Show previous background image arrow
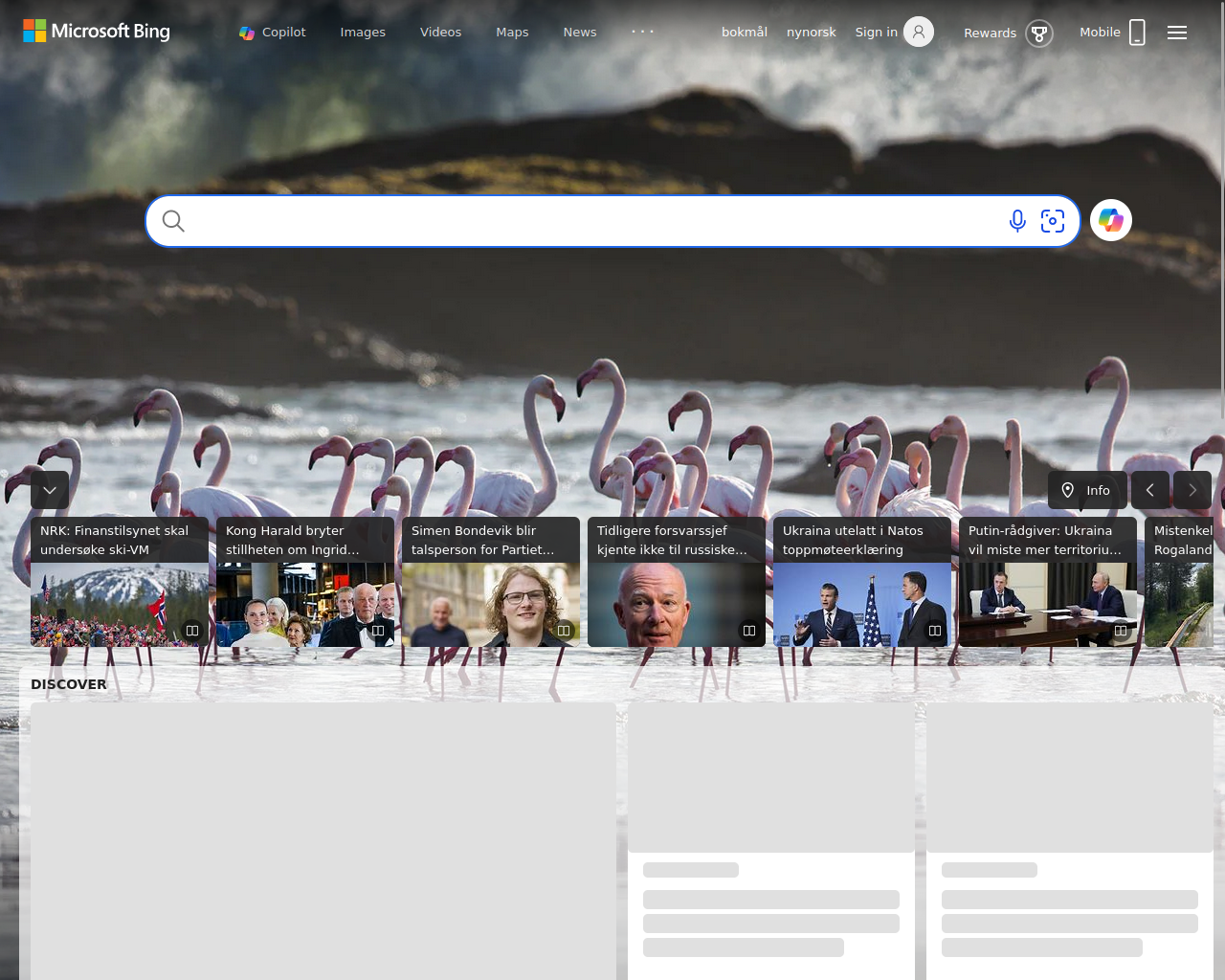The height and width of the screenshot is (980, 1225). 1150,490
